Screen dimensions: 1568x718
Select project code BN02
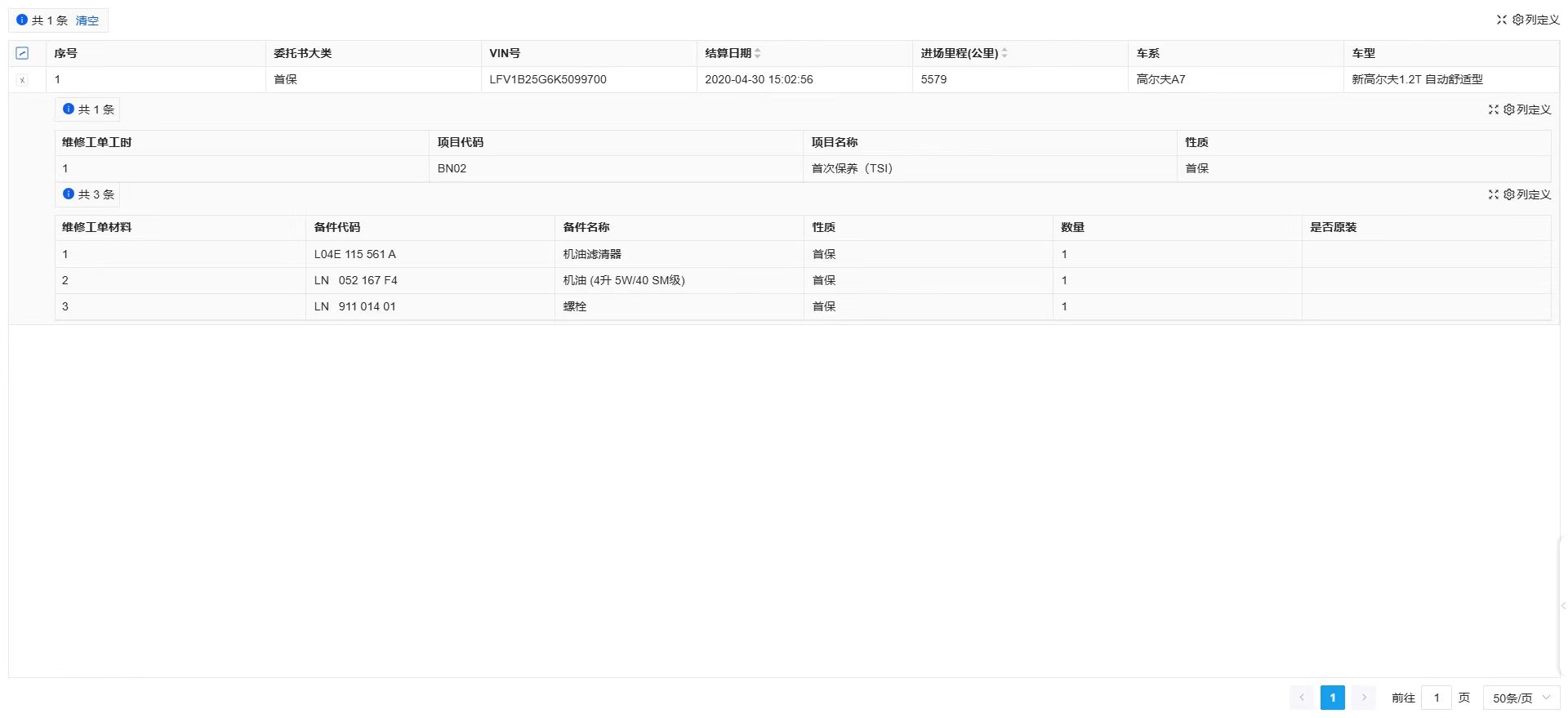452,168
